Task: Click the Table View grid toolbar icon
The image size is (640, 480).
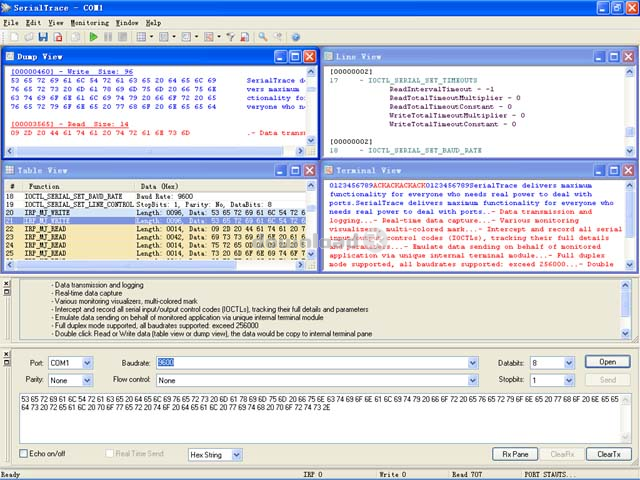Action: point(141,37)
